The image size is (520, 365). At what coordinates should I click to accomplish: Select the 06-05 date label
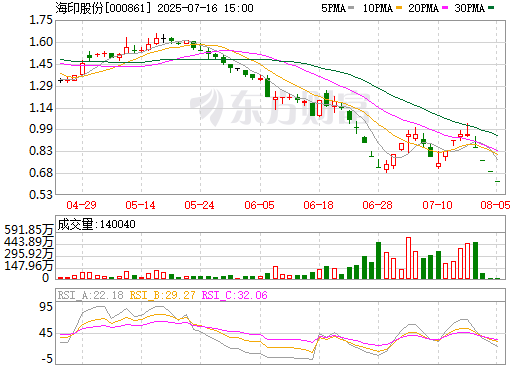click(x=259, y=205)
